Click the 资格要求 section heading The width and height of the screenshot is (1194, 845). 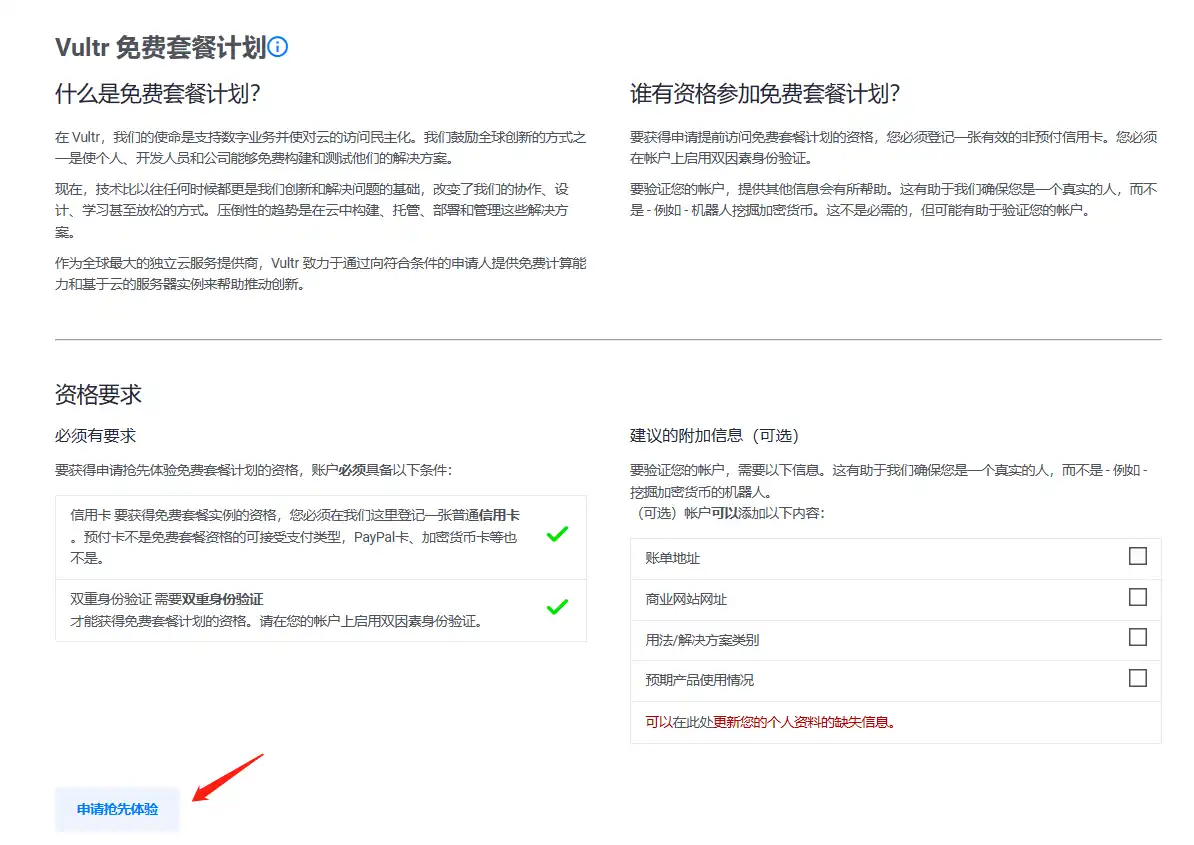98,394
